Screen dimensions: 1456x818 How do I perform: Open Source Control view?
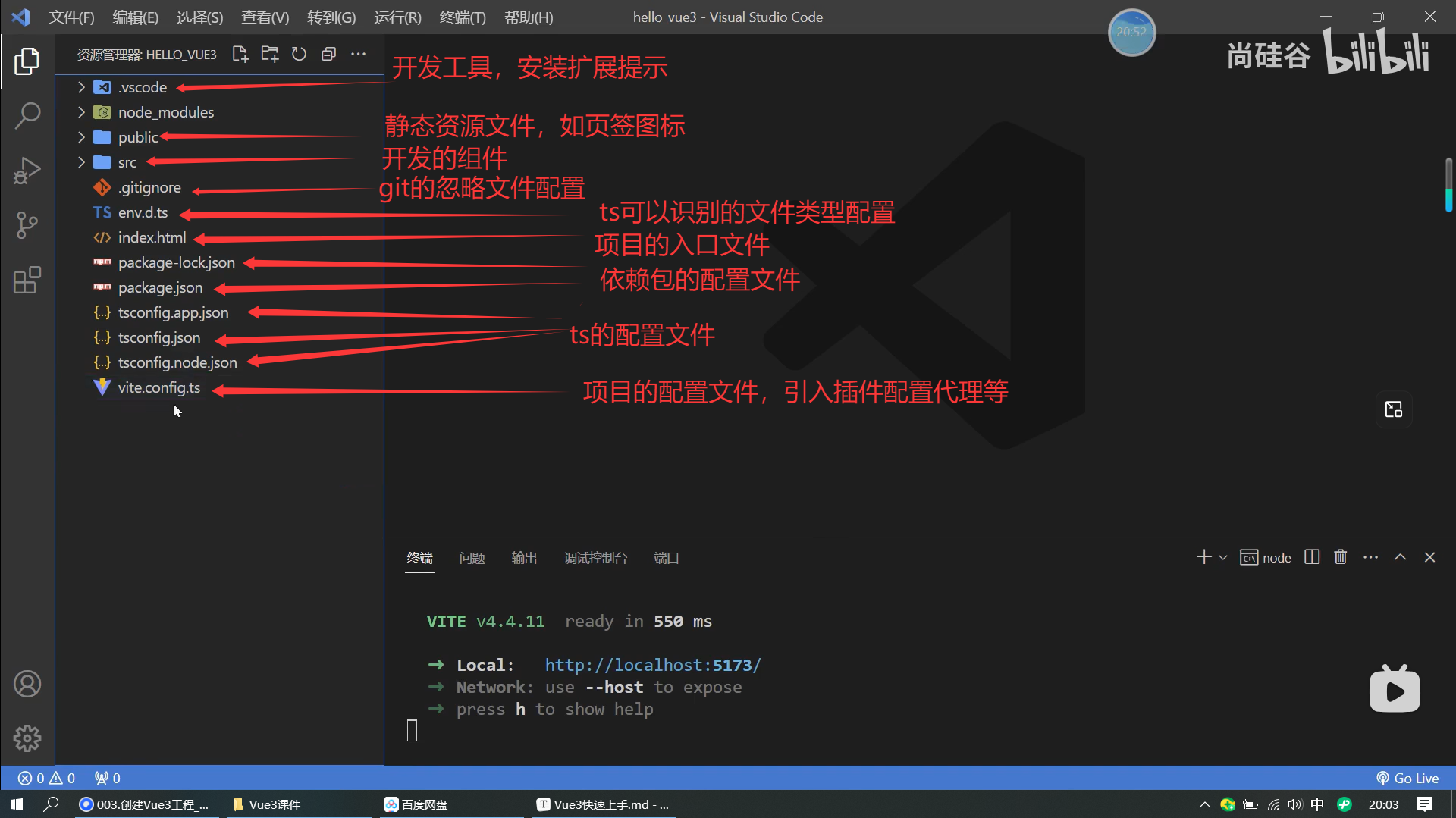27,225
